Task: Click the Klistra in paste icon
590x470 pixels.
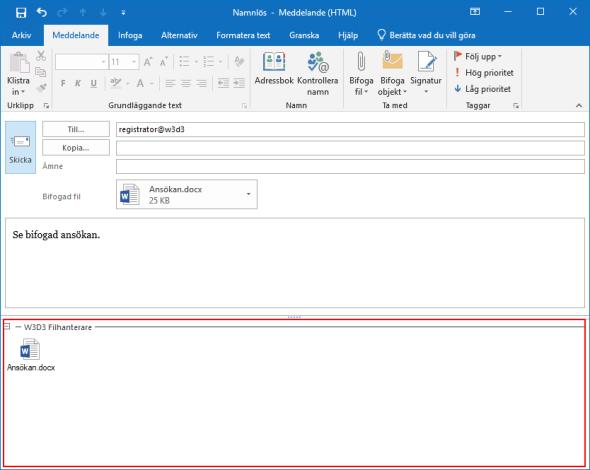Action: 19,62
